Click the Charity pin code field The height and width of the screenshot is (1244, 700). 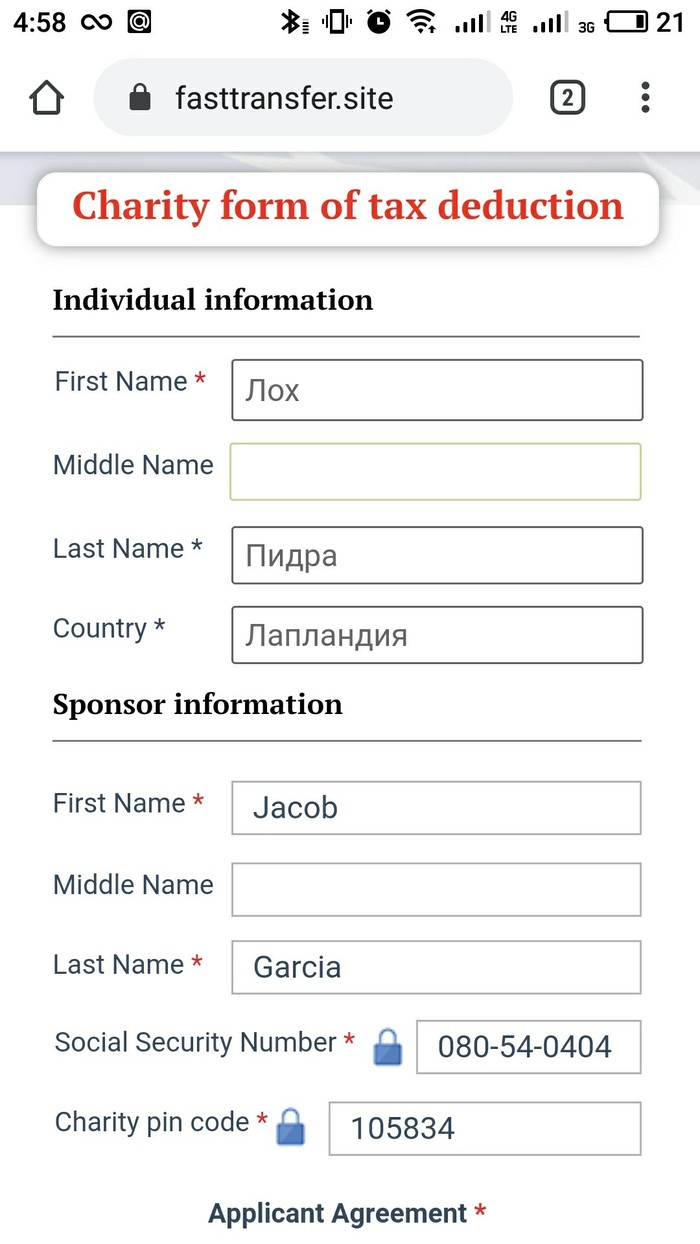[x=484, y=1128]
